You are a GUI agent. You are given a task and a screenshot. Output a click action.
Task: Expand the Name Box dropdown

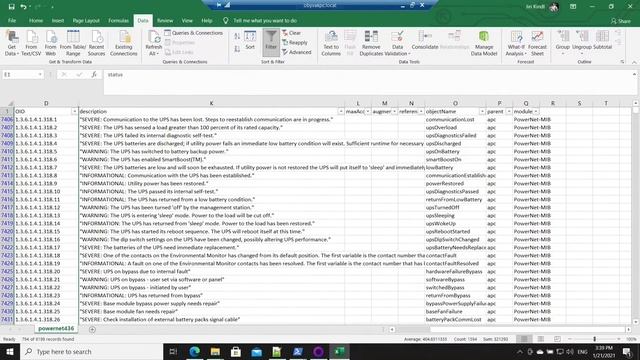tap(40, 75)
